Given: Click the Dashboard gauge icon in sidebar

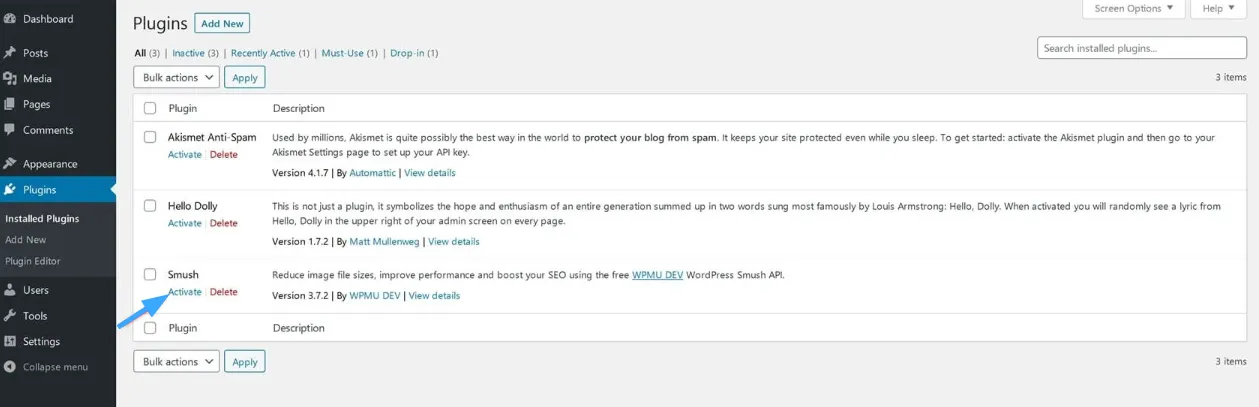Looking at the screenshot, I should point(10,19).
